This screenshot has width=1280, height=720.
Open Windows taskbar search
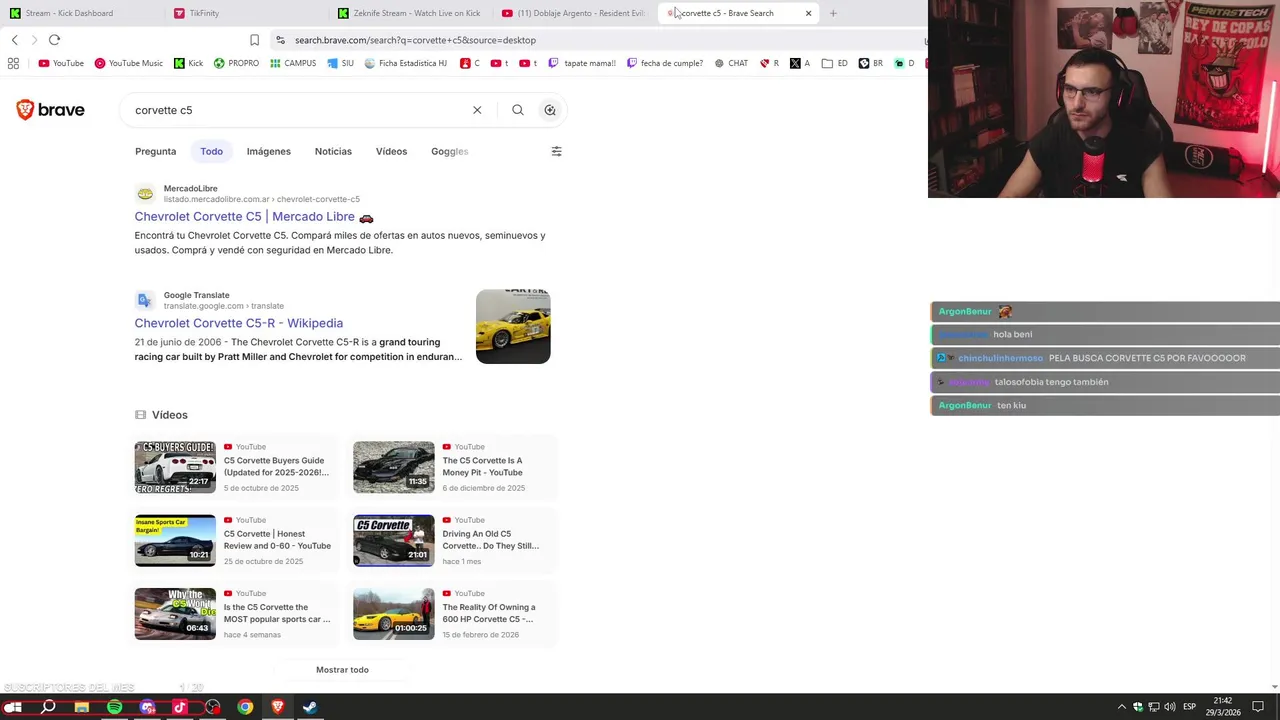pos(48,707)
